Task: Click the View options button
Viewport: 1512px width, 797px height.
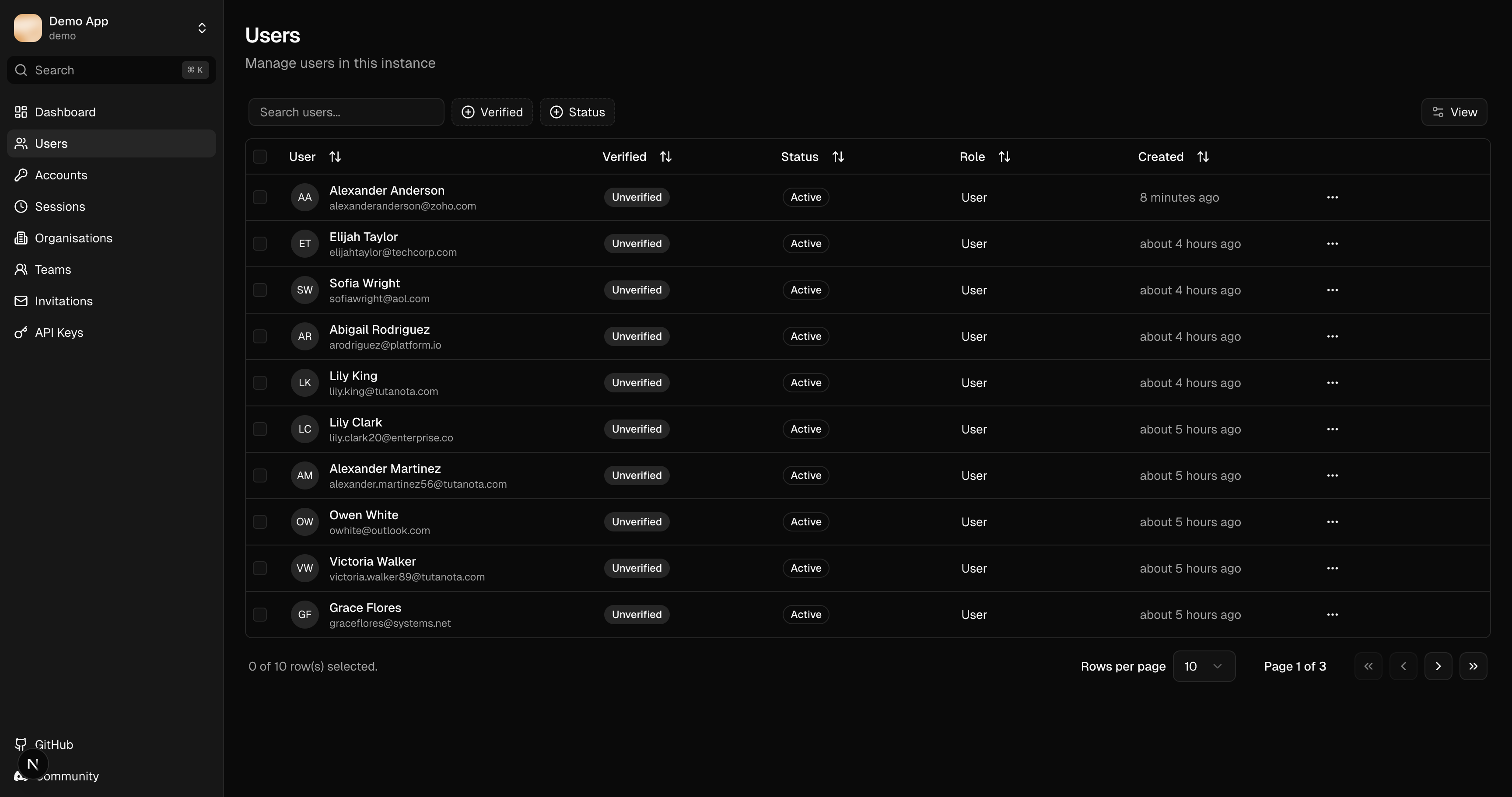Action: point(1454,112)
